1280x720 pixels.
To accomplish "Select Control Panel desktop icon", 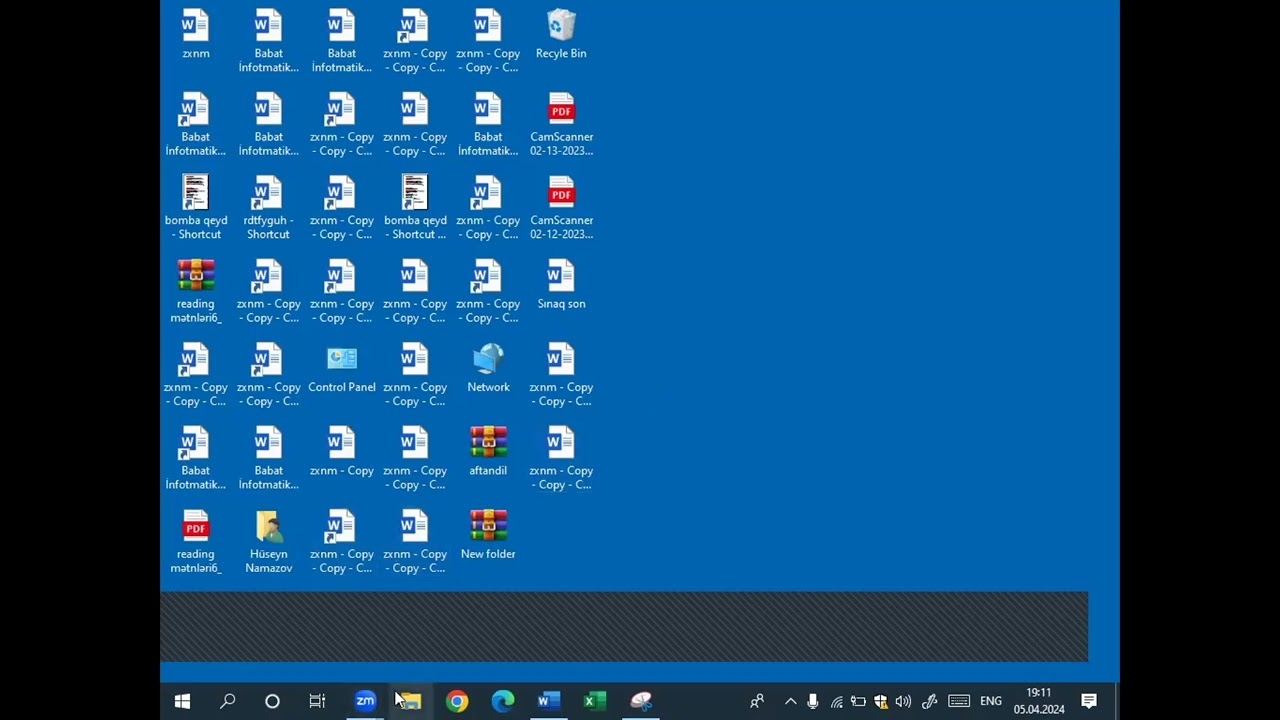I will 342,369.
